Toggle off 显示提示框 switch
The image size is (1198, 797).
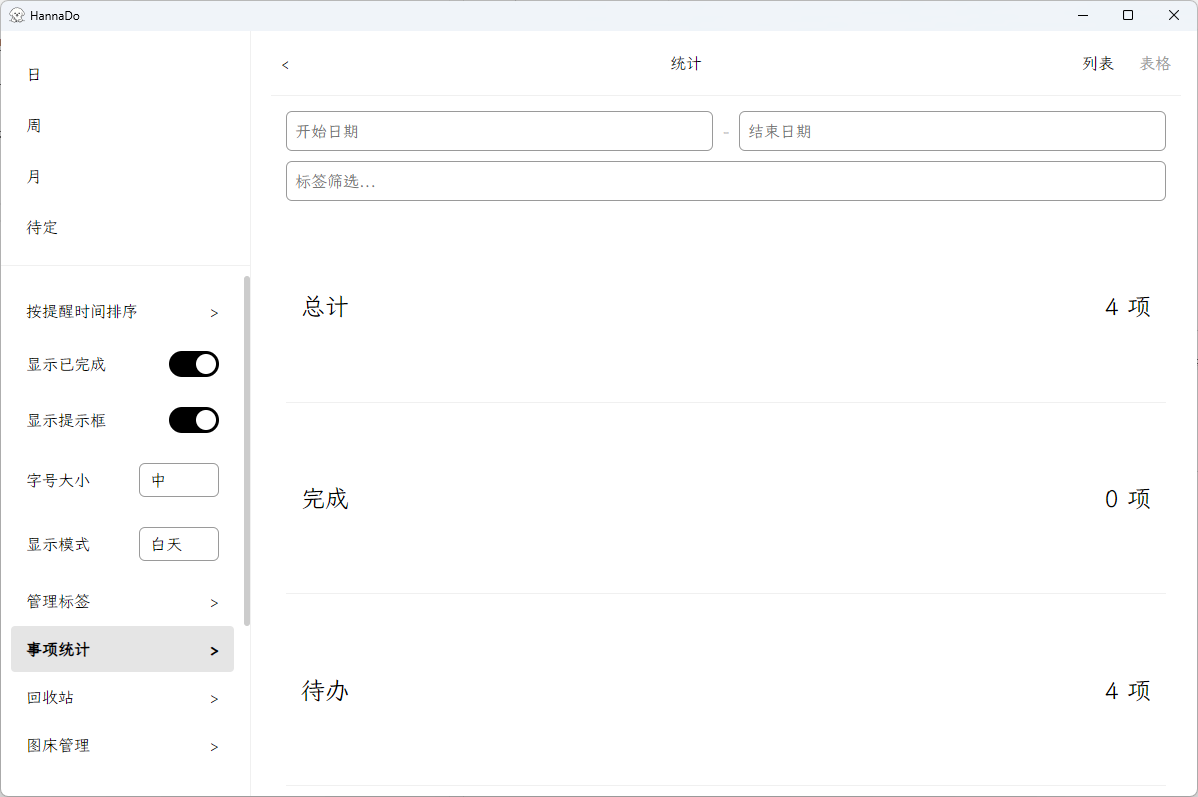[193, 419]
